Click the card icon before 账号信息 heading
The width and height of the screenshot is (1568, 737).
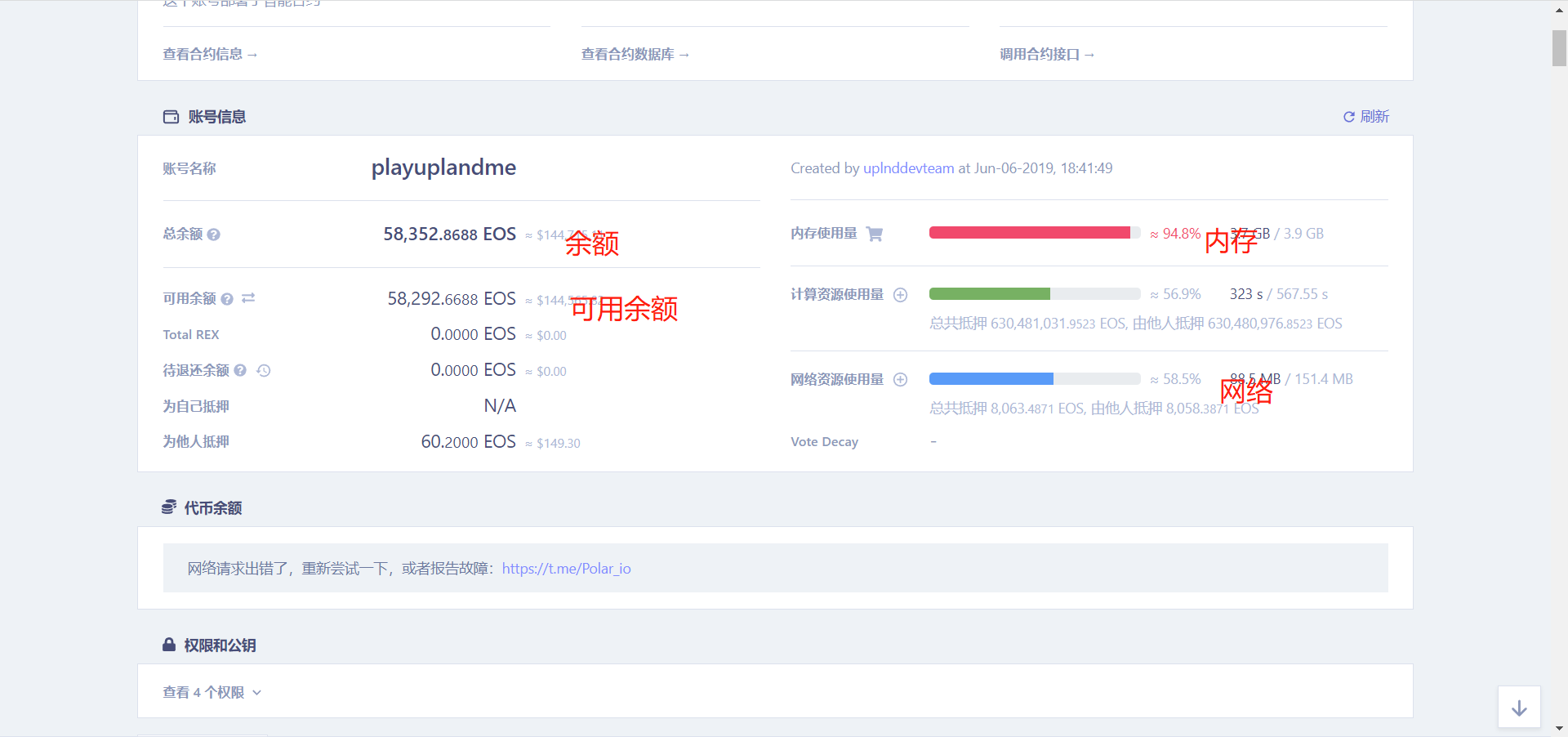point(171,117)
